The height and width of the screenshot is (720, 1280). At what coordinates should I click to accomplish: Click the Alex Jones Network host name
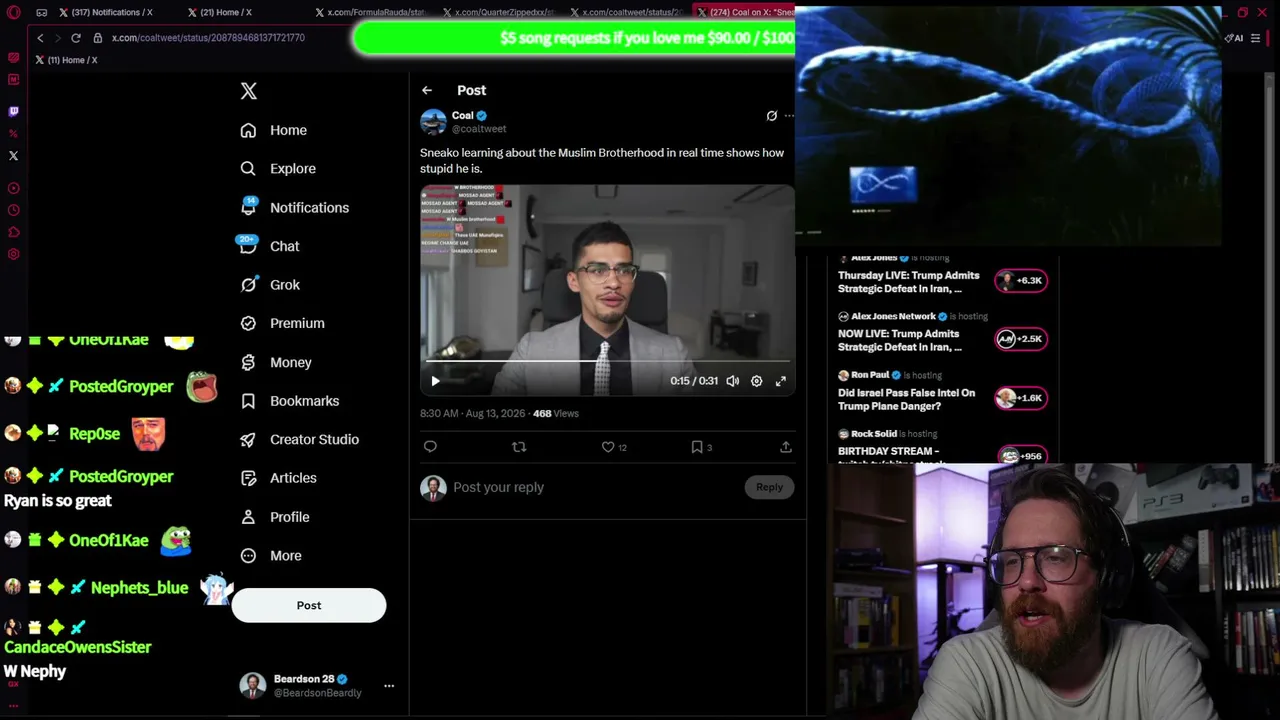coord(893,316)
